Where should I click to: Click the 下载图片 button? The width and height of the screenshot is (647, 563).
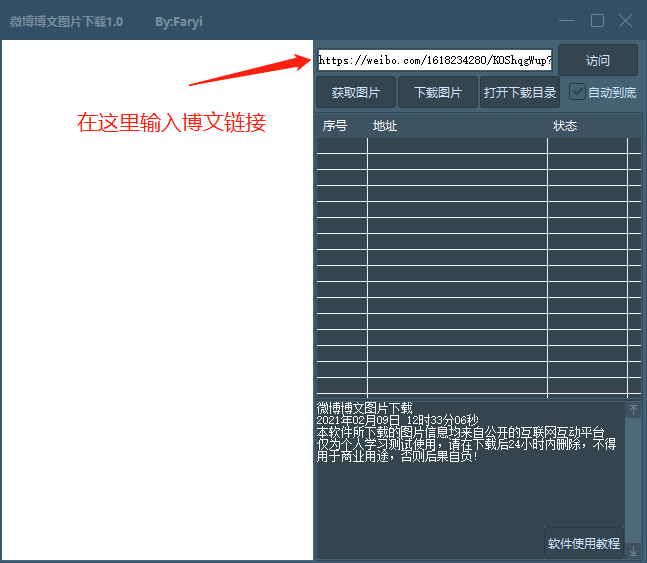coord(437,92)
